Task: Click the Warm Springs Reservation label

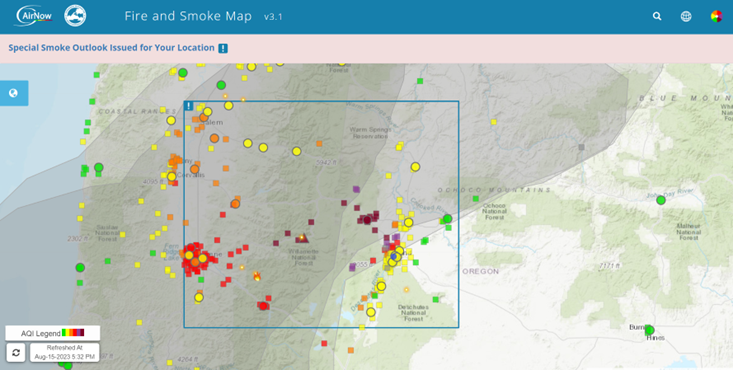Action: [x=370, y=133]
